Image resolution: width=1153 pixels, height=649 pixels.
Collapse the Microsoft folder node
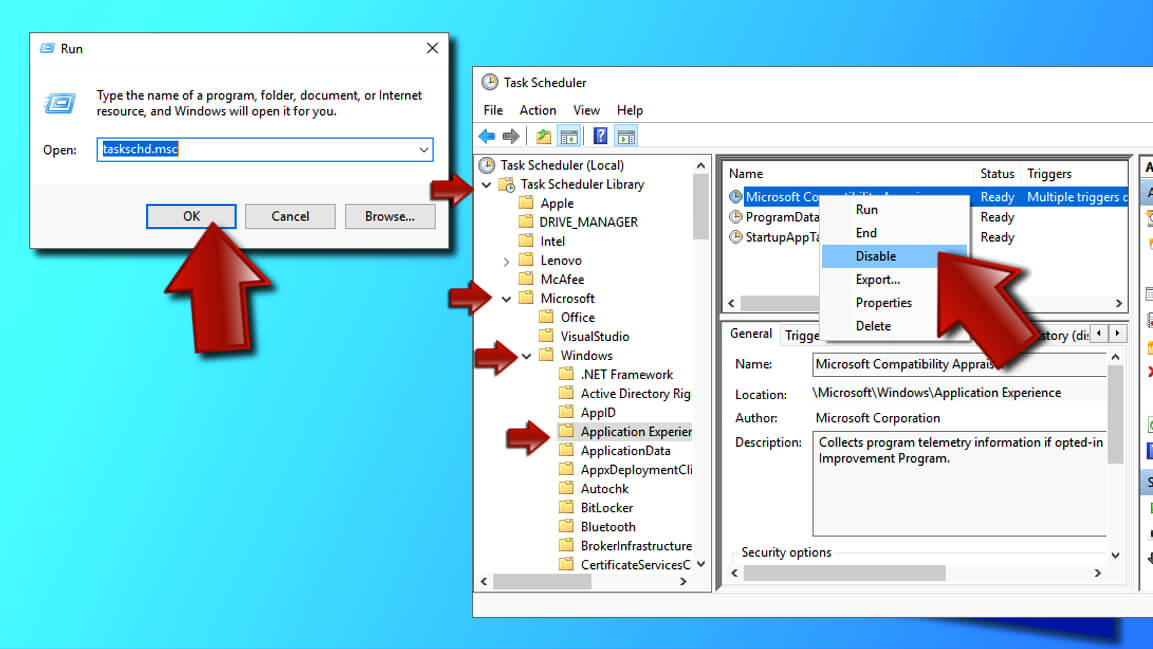point(507,299)
